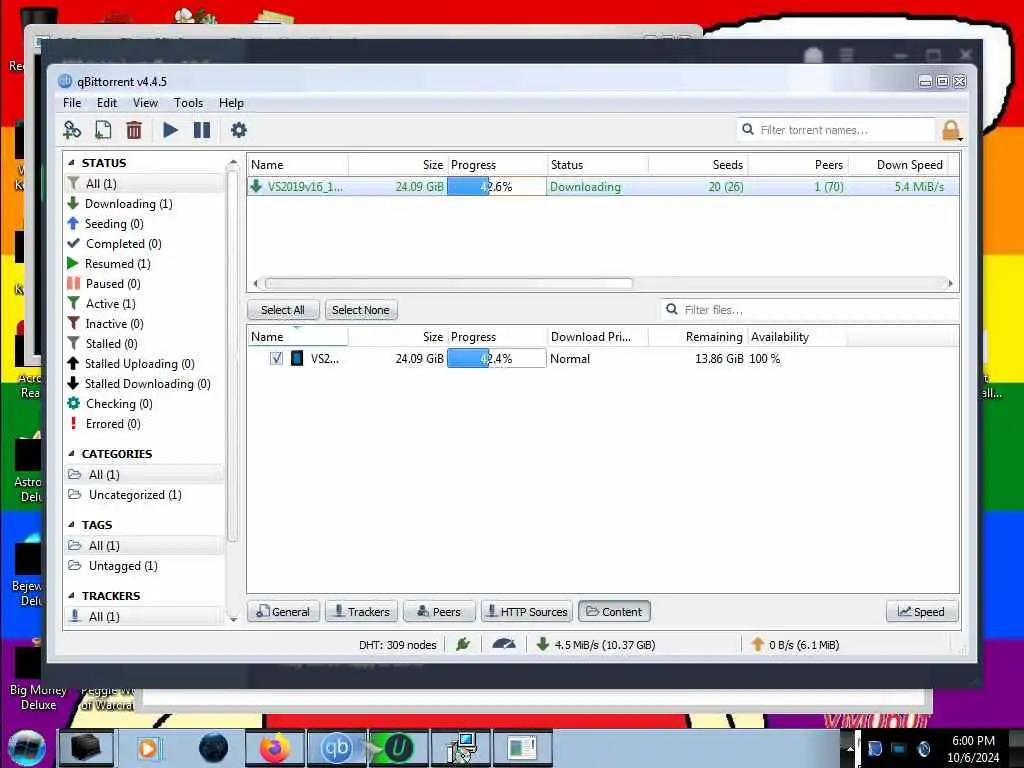Open the File menu
Viewport: 1024px width, 768px height.
(x=72, y=103)
